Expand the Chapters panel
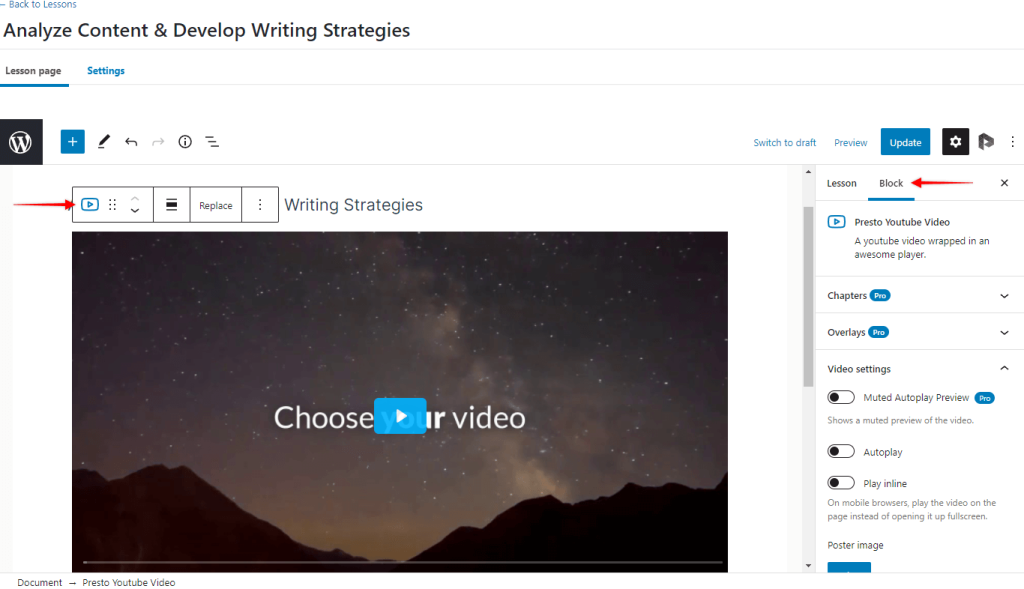Image resolution: width=1024 pixels, height=589 pixels. [918, 296]
